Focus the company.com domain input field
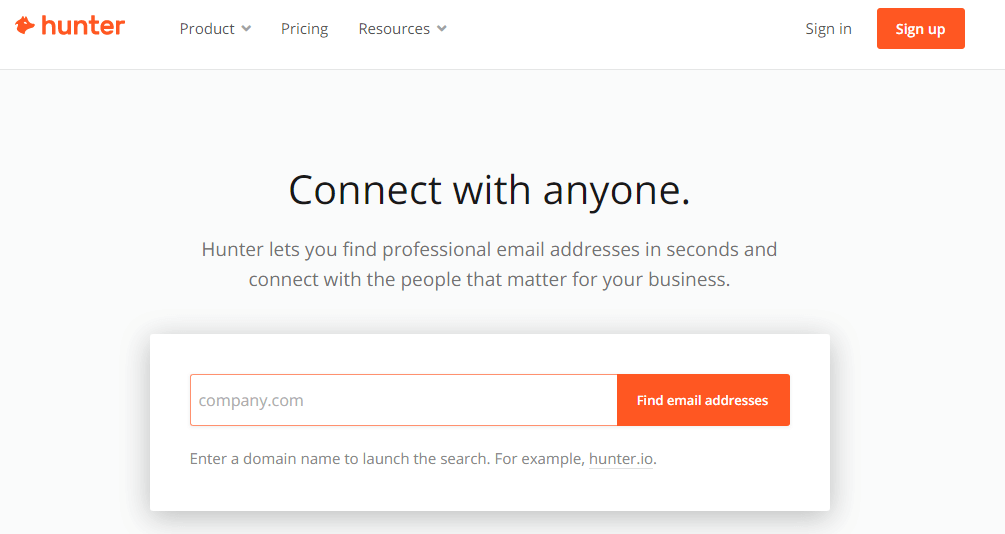This screenshot has width=1005, height=534. tap(403, 400)
